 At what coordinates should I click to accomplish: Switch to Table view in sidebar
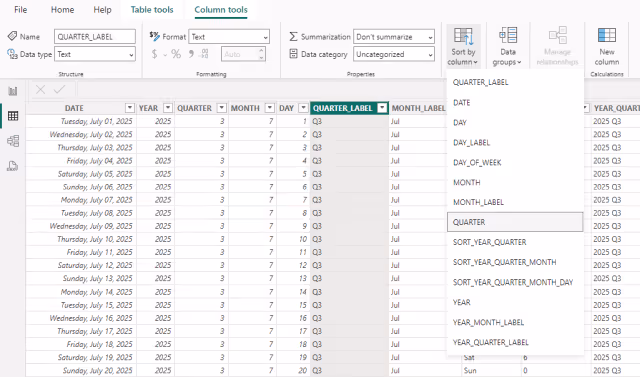point(13,116)
